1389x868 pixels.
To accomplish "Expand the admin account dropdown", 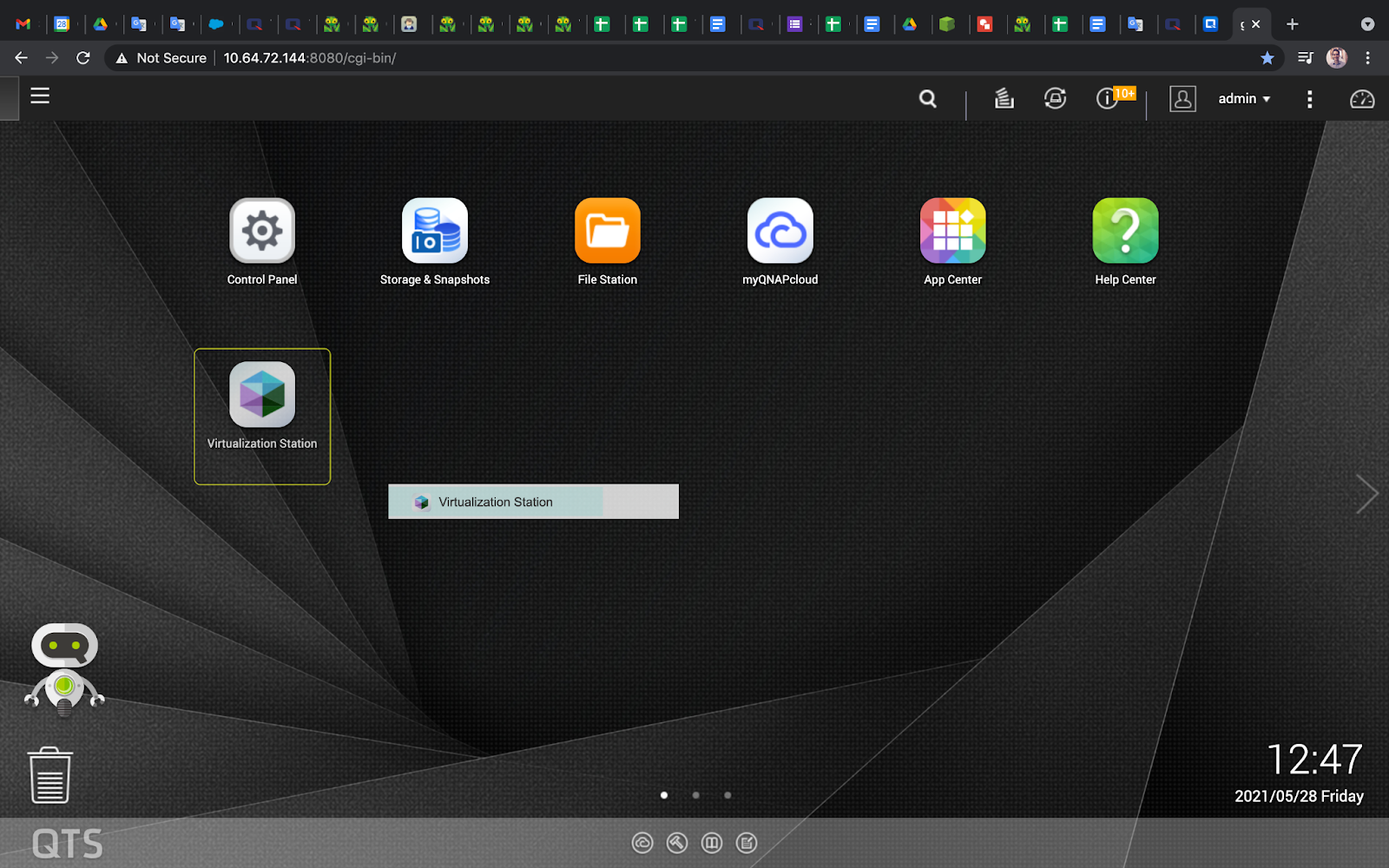I will [x=1244, y=99].
